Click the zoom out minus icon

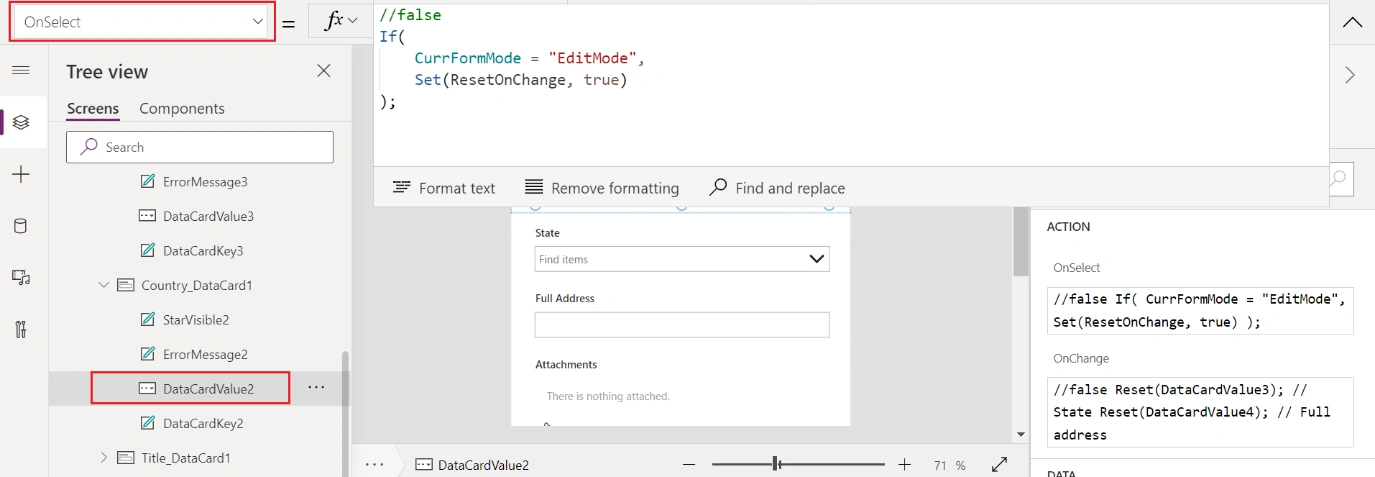point(689,465)
